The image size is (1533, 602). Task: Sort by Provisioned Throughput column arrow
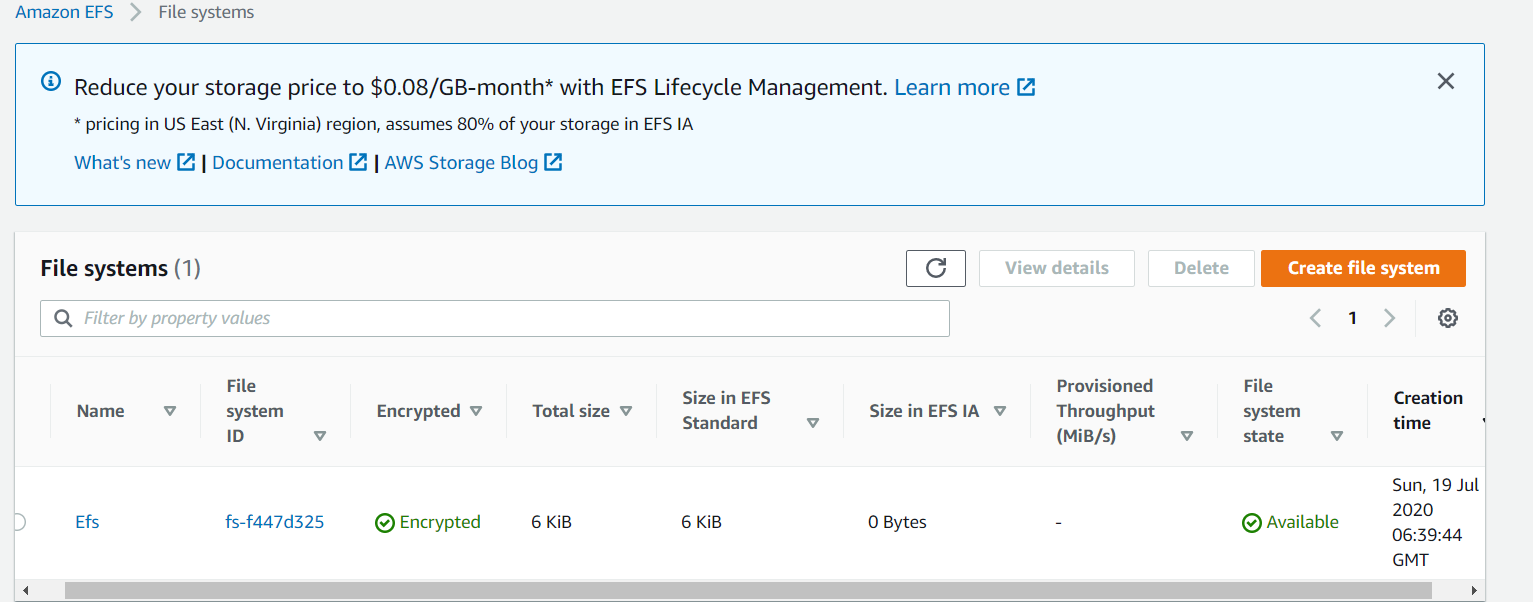click(1187, 436)
